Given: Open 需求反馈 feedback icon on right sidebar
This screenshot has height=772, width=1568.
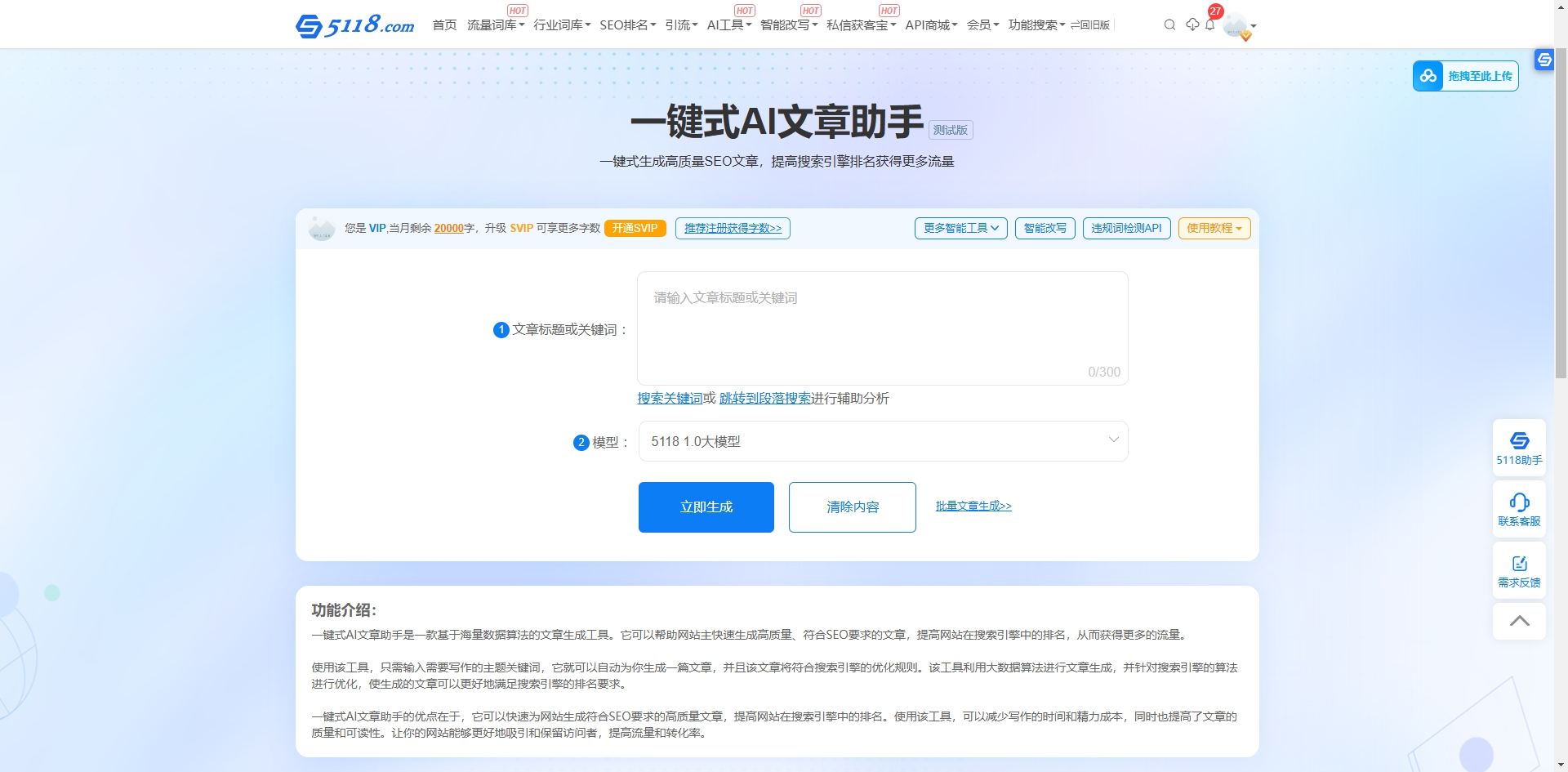Looking at the screenshot, I should (x=1519, y=569).
